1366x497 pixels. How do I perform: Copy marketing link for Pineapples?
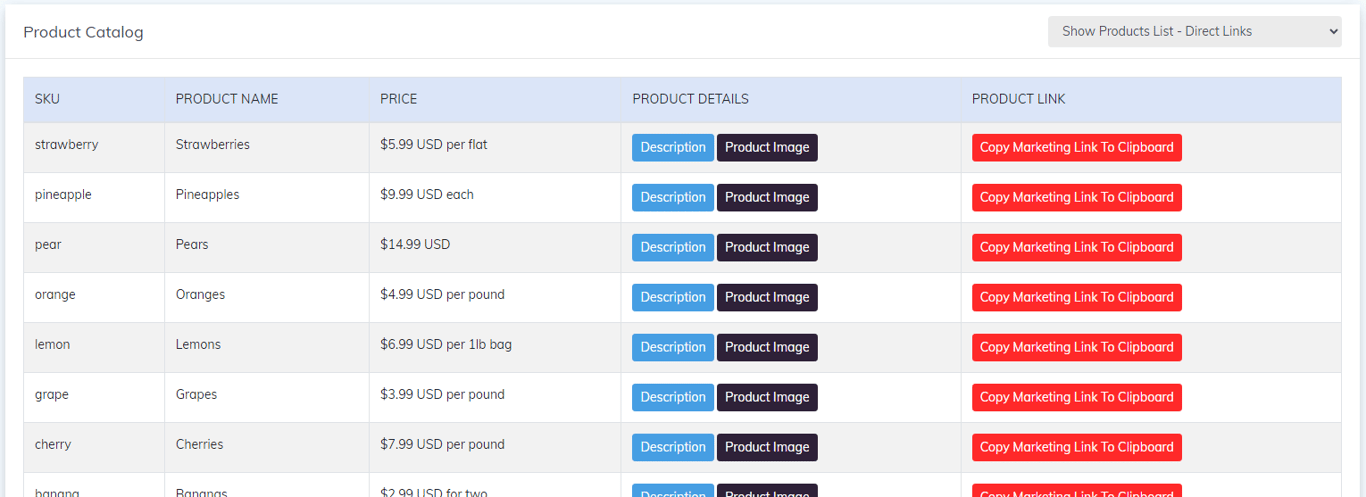pos(1077,198)
